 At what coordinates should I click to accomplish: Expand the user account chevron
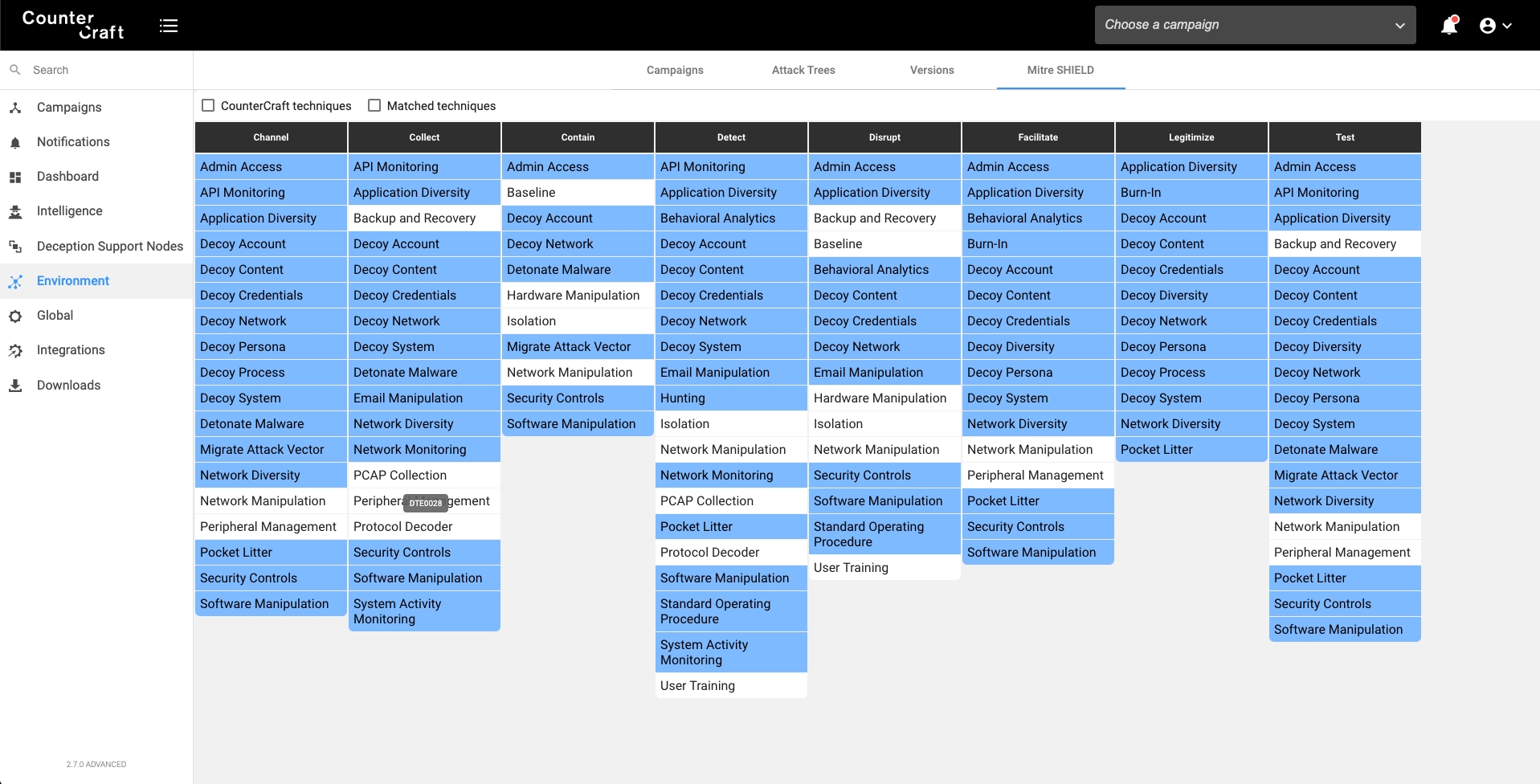[1508, 26]
